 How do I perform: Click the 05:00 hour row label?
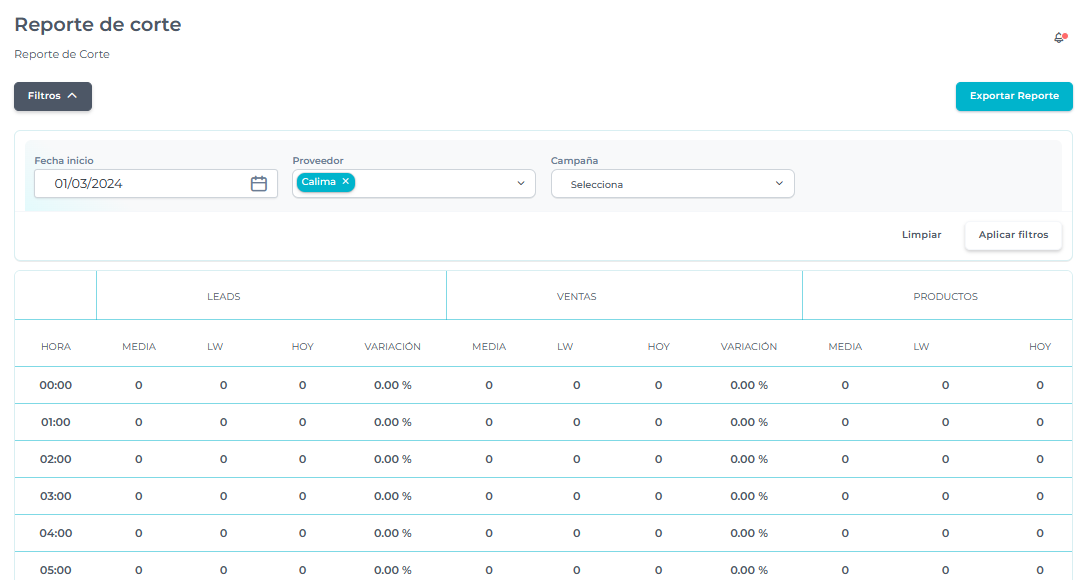[x=56, y=570]
